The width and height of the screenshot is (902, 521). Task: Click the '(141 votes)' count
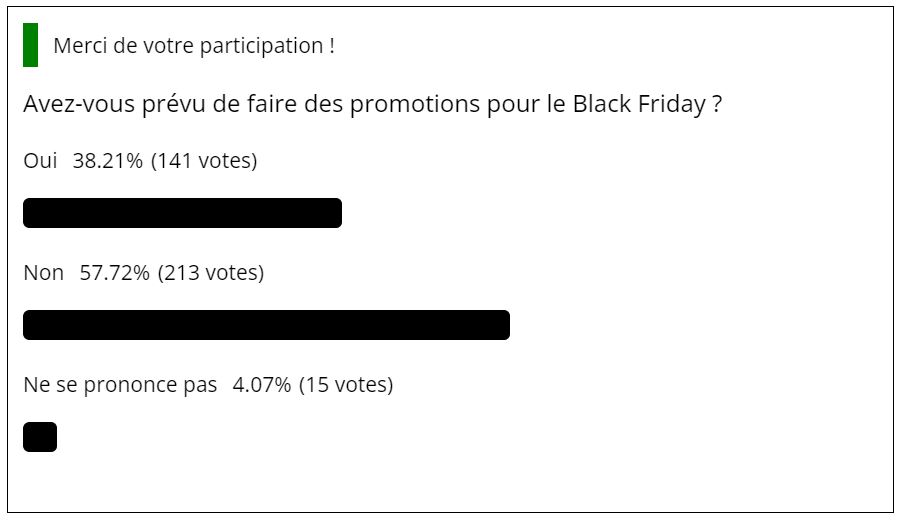click(x=204, y=160)
